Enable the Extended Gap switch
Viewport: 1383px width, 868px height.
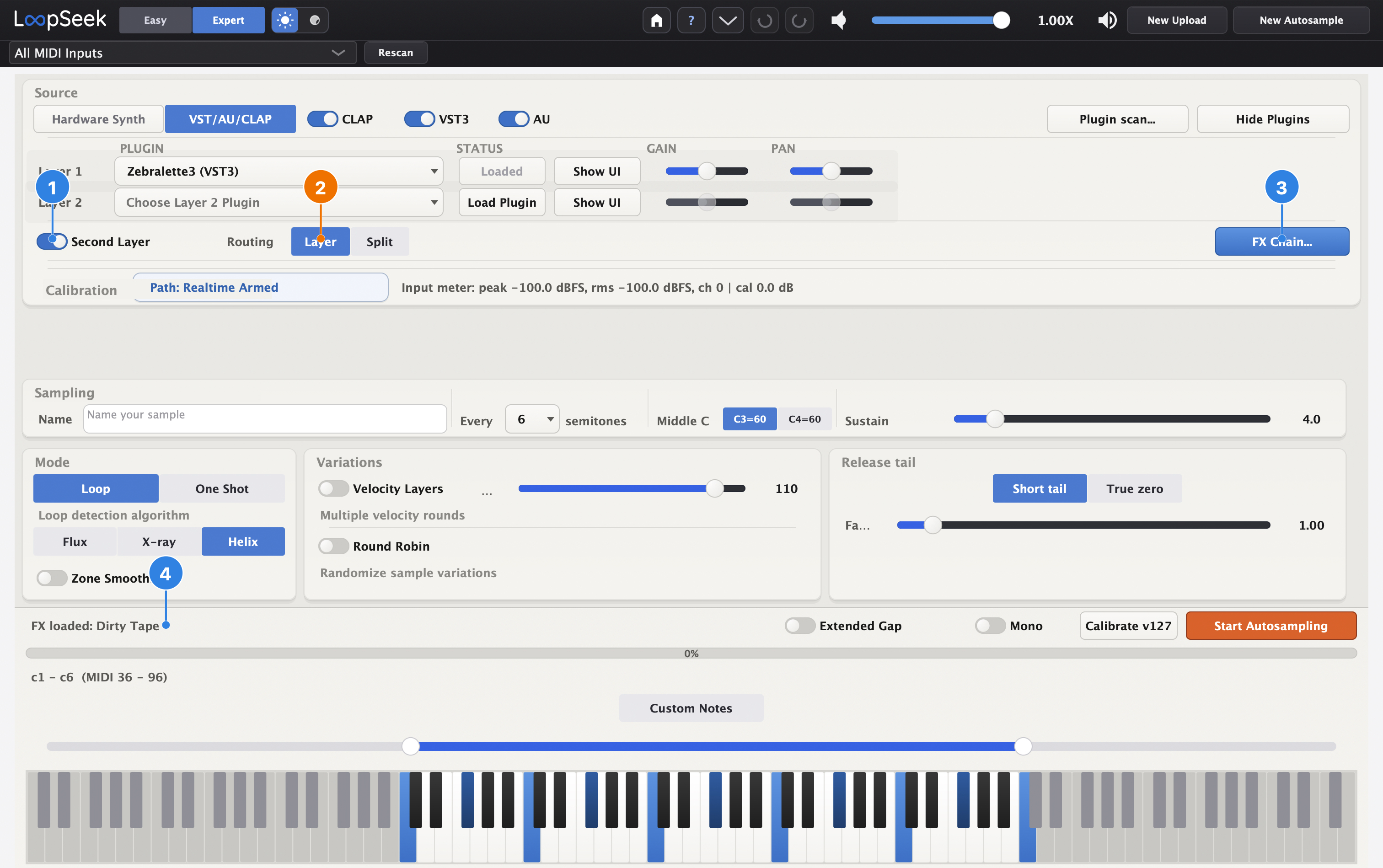(x=800, y=626)
